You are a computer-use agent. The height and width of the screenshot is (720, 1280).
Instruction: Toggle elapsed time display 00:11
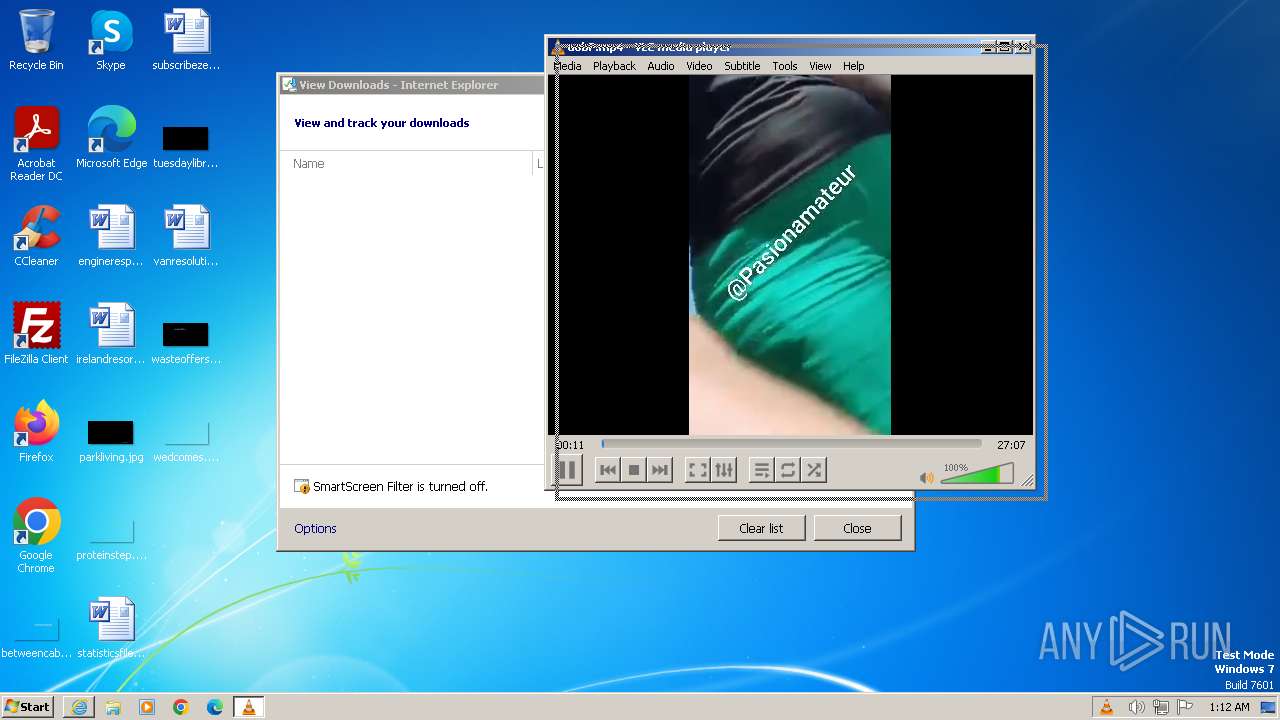[570, 445]
